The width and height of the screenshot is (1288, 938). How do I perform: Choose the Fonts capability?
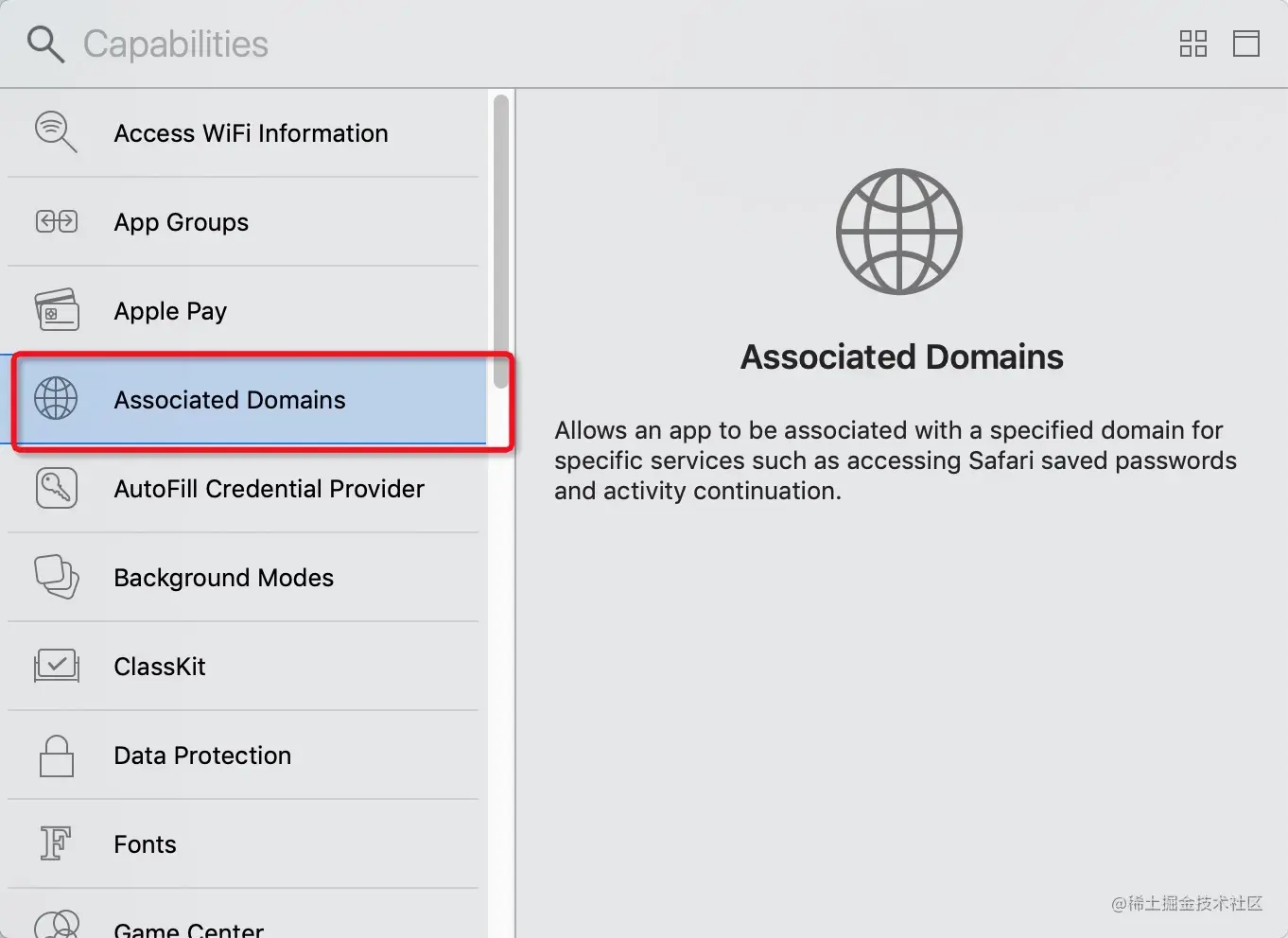tap(145, 844)
